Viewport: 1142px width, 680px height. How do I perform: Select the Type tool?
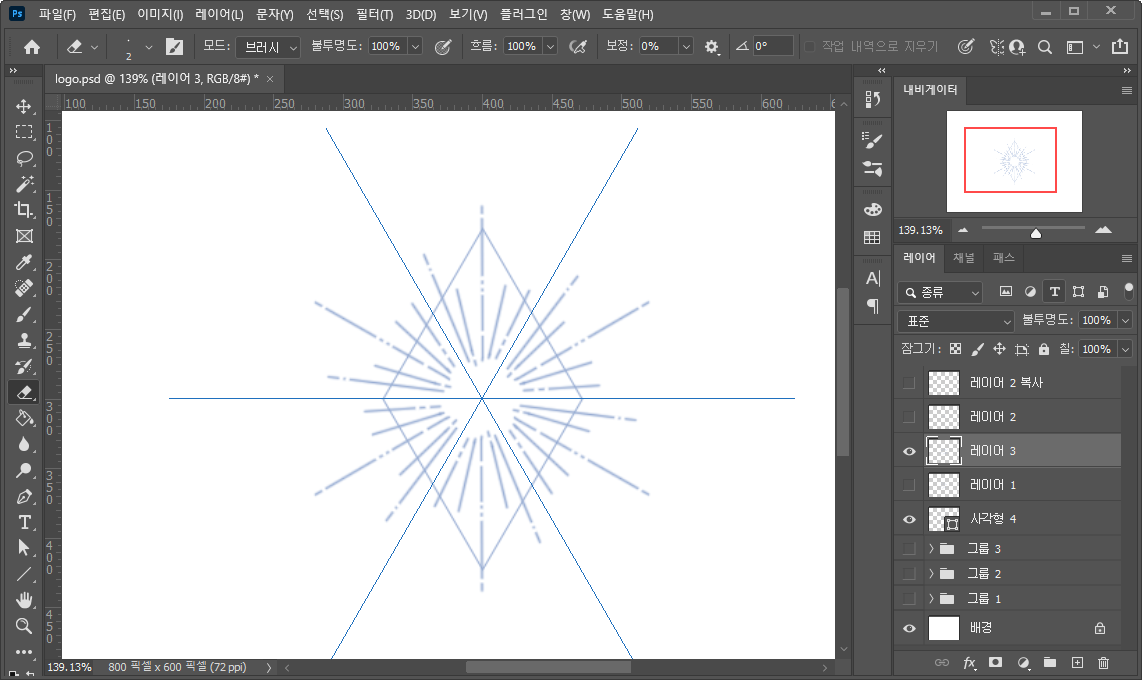[24, 522]
